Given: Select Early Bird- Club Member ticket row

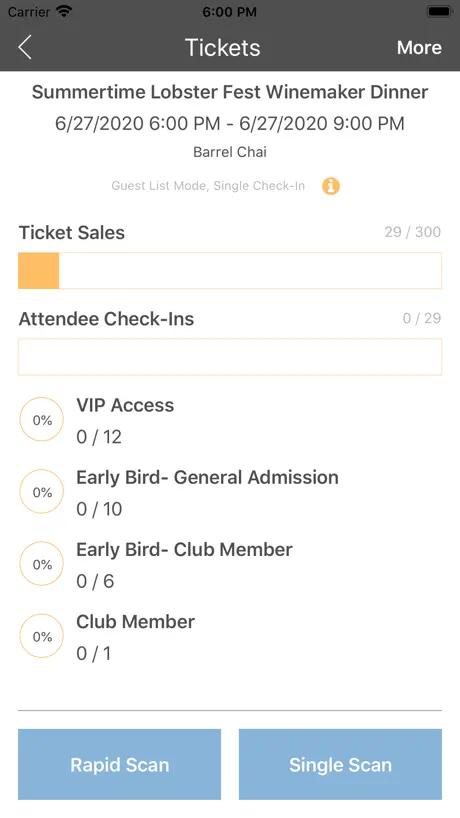Looking at the screenshot, I should pos(230,564).
